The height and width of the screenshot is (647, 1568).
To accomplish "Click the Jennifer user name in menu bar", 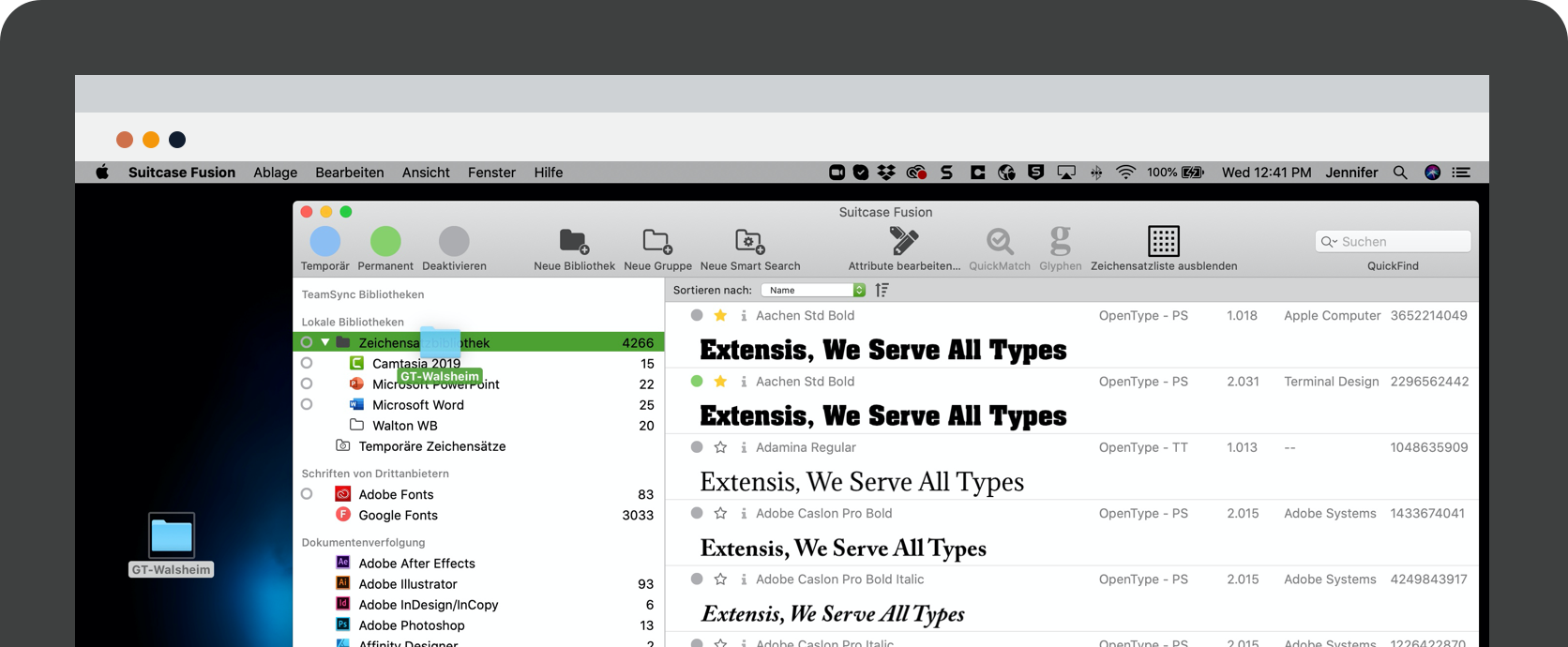I will pos(1351,173).
